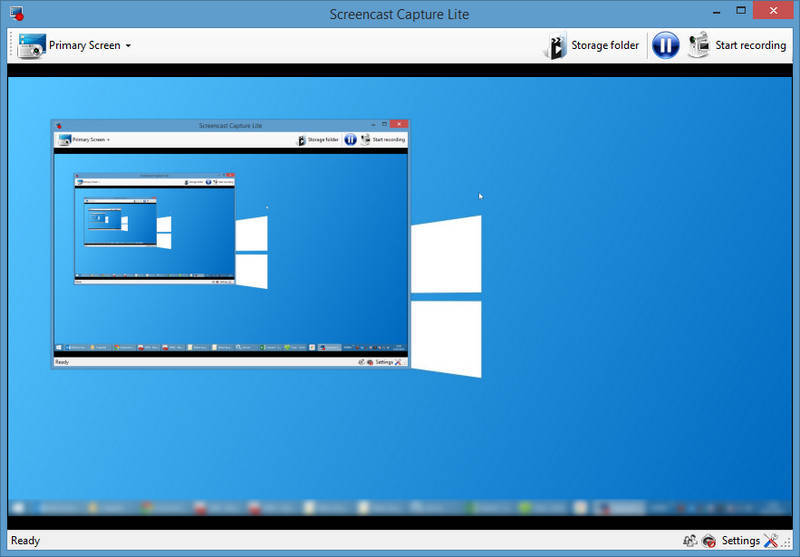This screenshot has height=557, width=800.
Task: Open the Primary Screen source dropdown
Action: [x=74, y=45]
